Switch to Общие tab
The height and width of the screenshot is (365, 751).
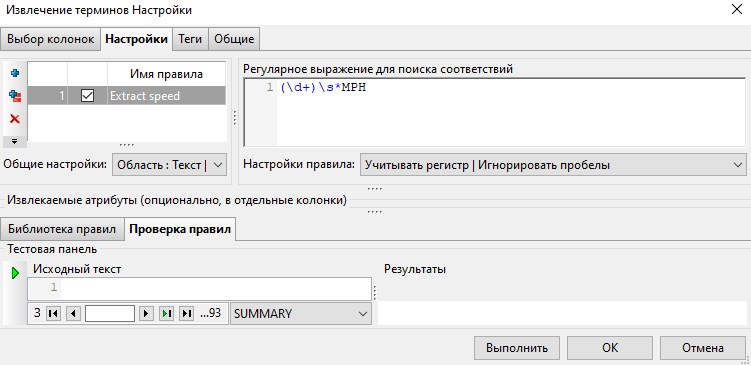coord(234,39)
